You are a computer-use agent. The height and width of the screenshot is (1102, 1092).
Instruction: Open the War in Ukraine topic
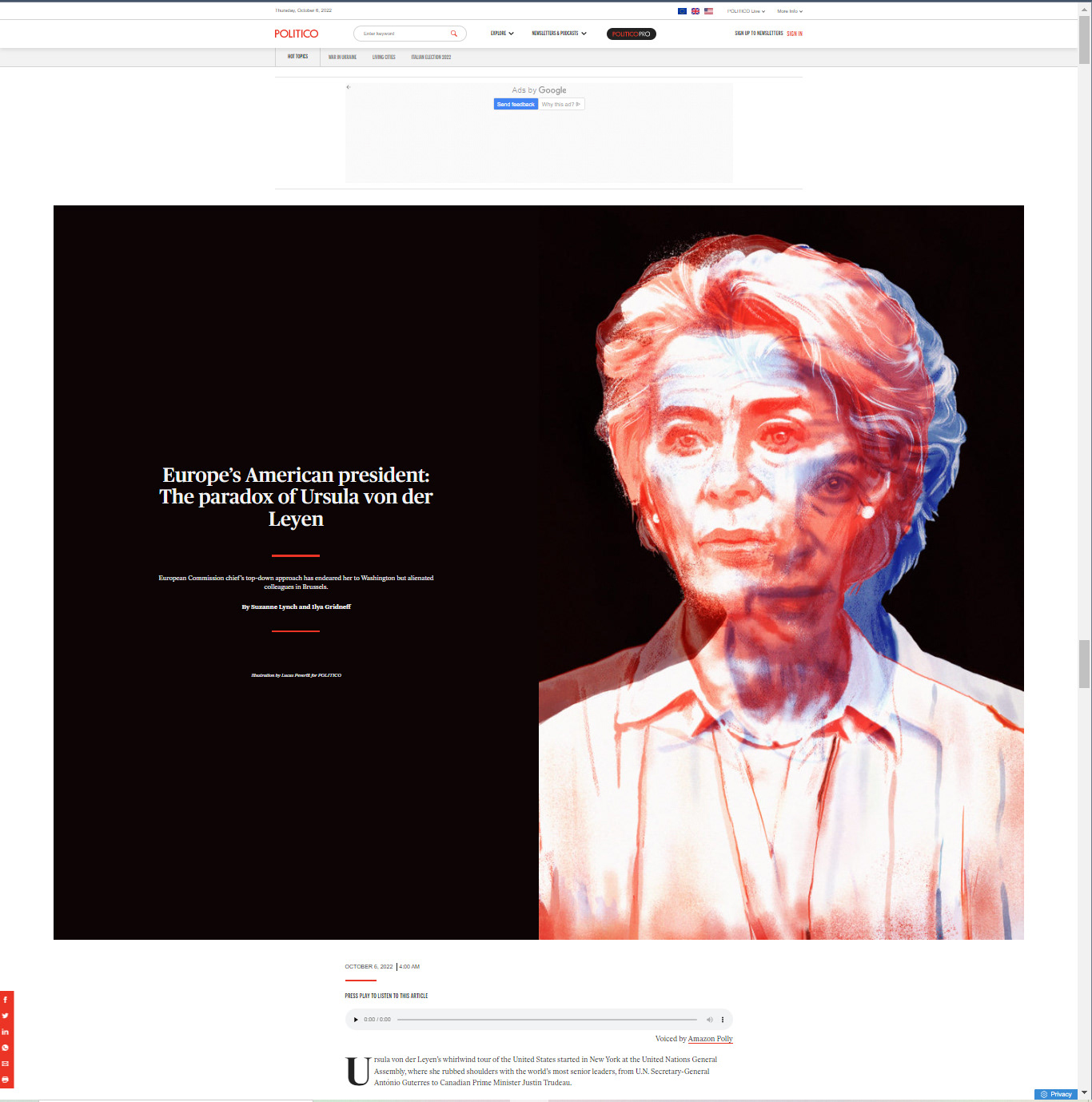click(342, 58)
